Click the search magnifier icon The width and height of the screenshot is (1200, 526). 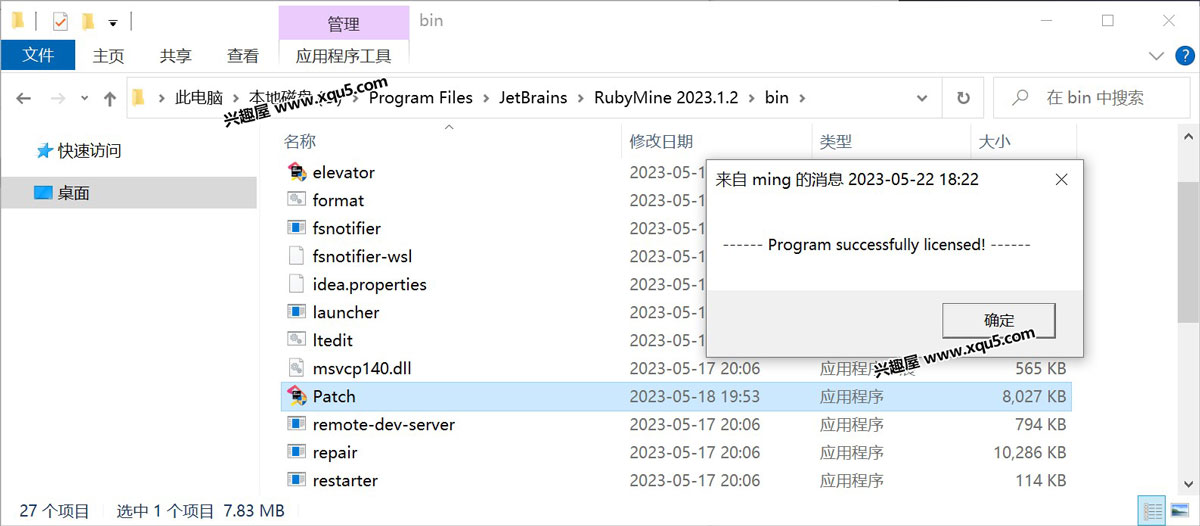(1021, 98)
